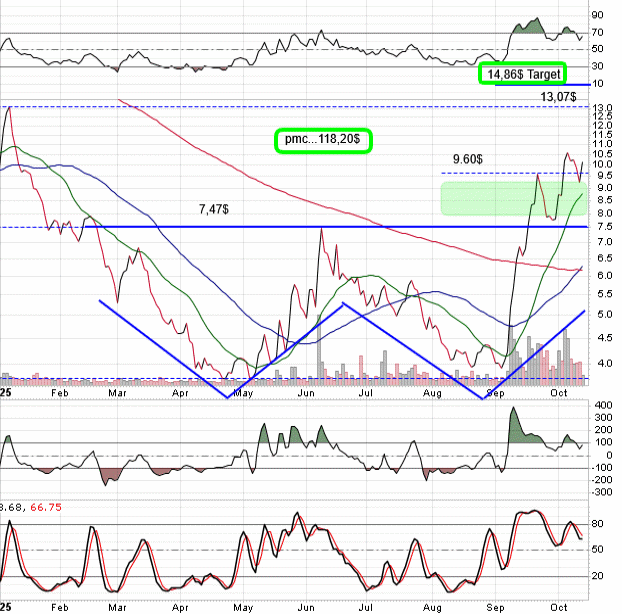Click the "9.60$" dashed level label
Viewport: 622px width, 614px height.
468,159
